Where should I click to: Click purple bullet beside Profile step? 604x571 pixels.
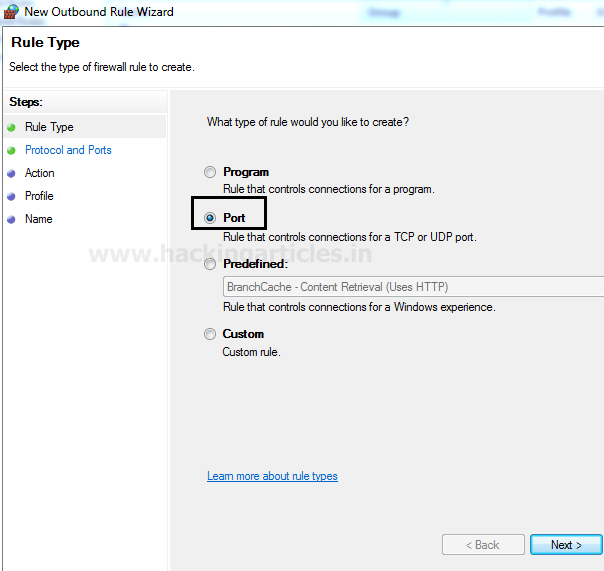tap(11, 196)
